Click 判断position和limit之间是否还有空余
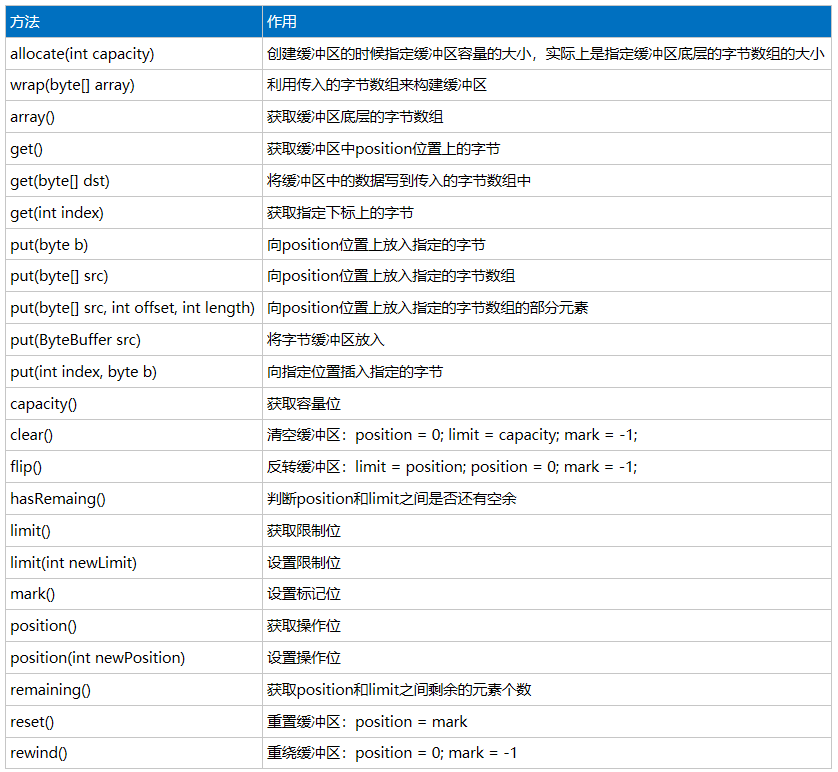838x772 pixels. pyautogui.click(x=392, y=499)
